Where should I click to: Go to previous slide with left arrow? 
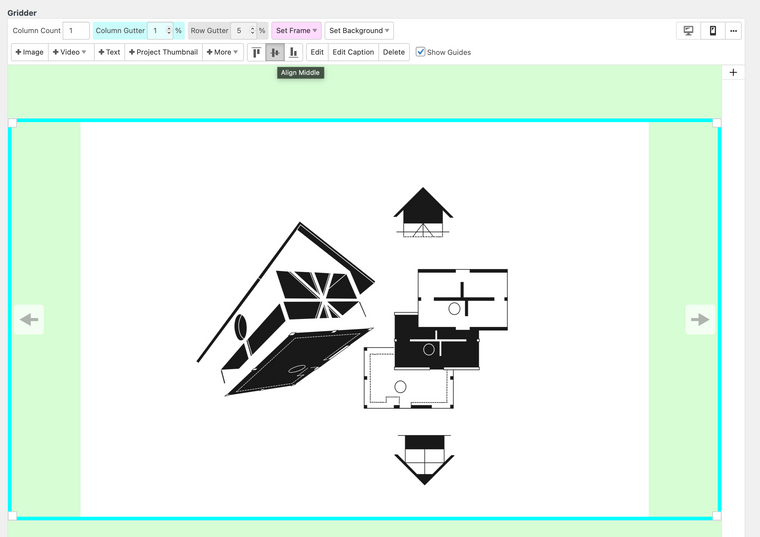click(29, 320)
